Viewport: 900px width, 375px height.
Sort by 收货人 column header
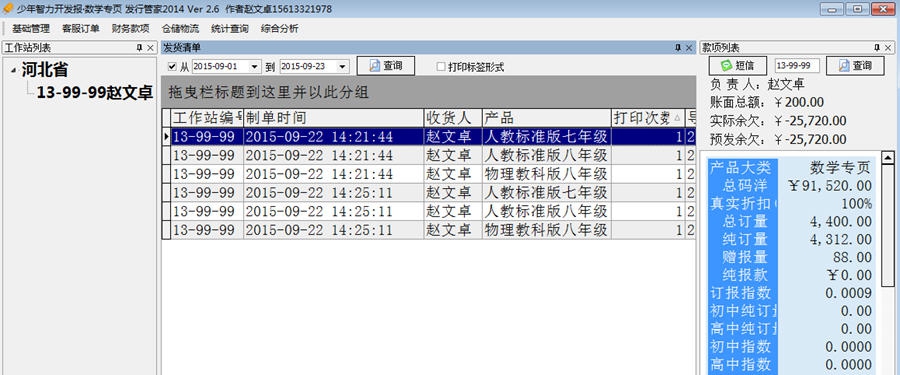click(x=453, y=118)
